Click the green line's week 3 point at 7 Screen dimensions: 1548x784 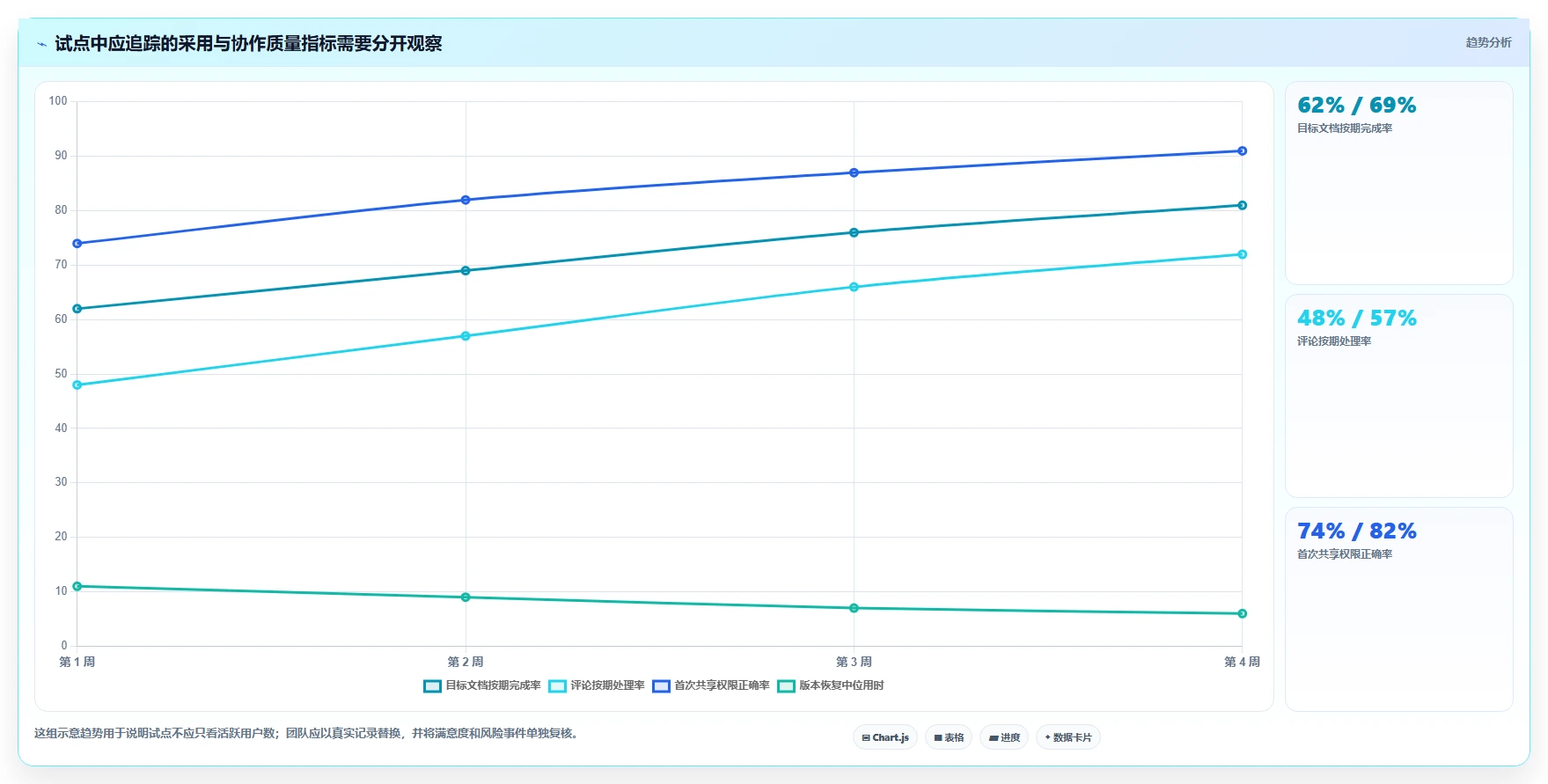click(x=854, y=608)
